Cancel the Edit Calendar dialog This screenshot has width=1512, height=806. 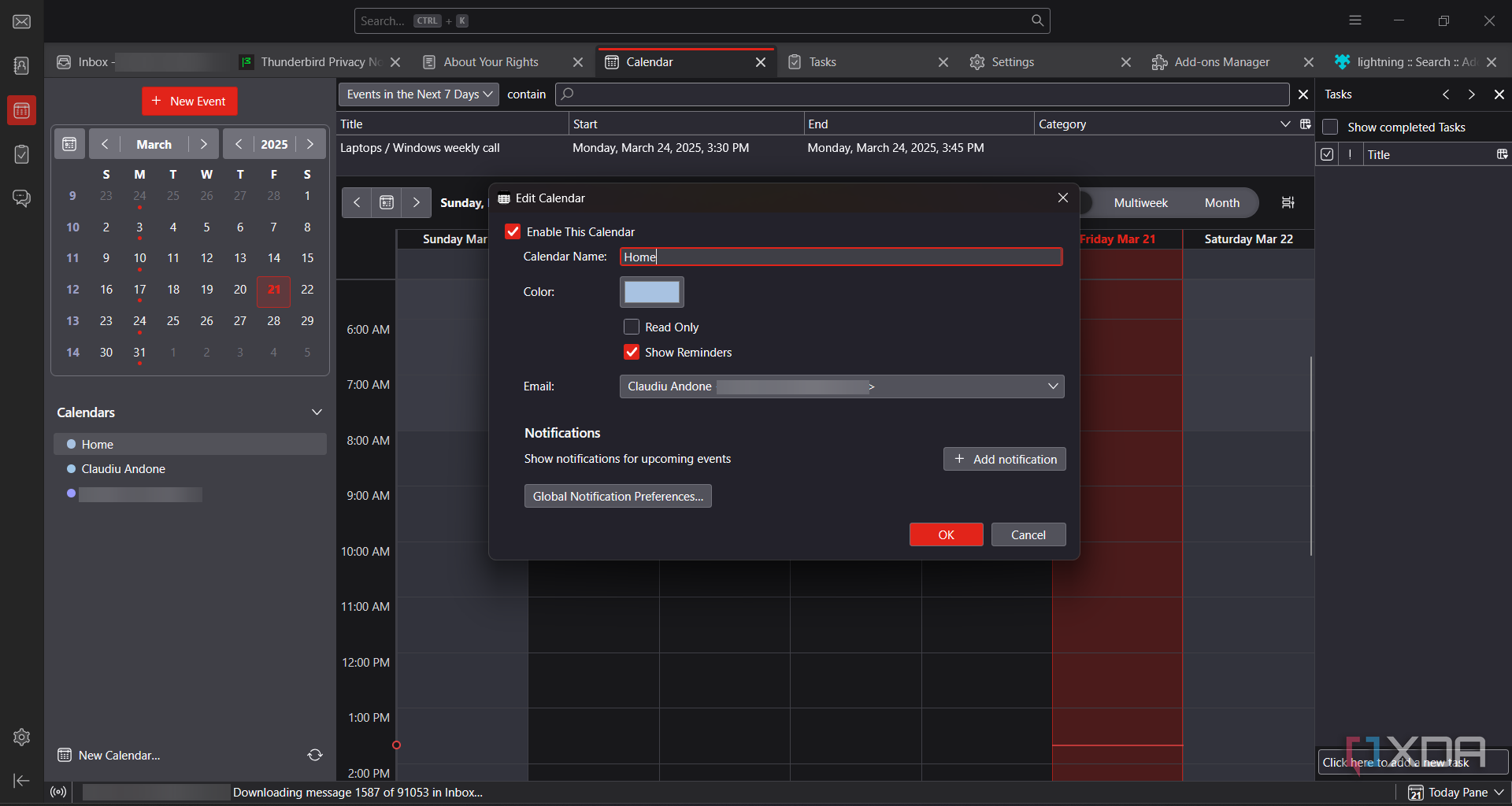pos(1028,534)
